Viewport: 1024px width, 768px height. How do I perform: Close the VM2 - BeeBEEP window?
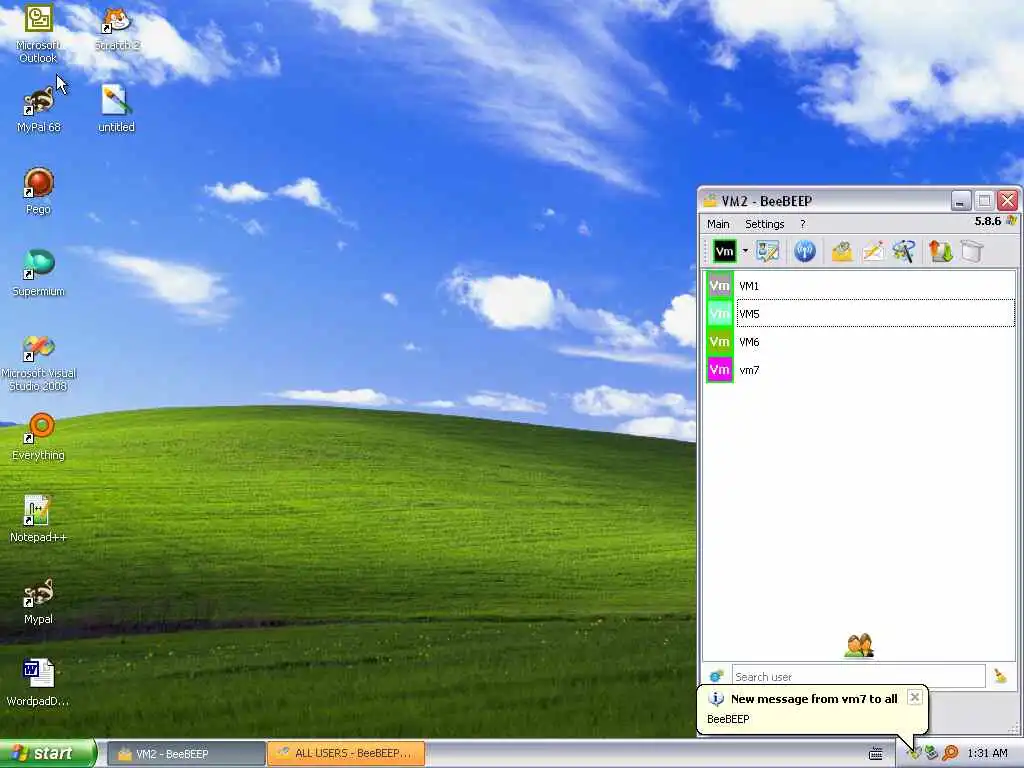tap(1008, 200)
